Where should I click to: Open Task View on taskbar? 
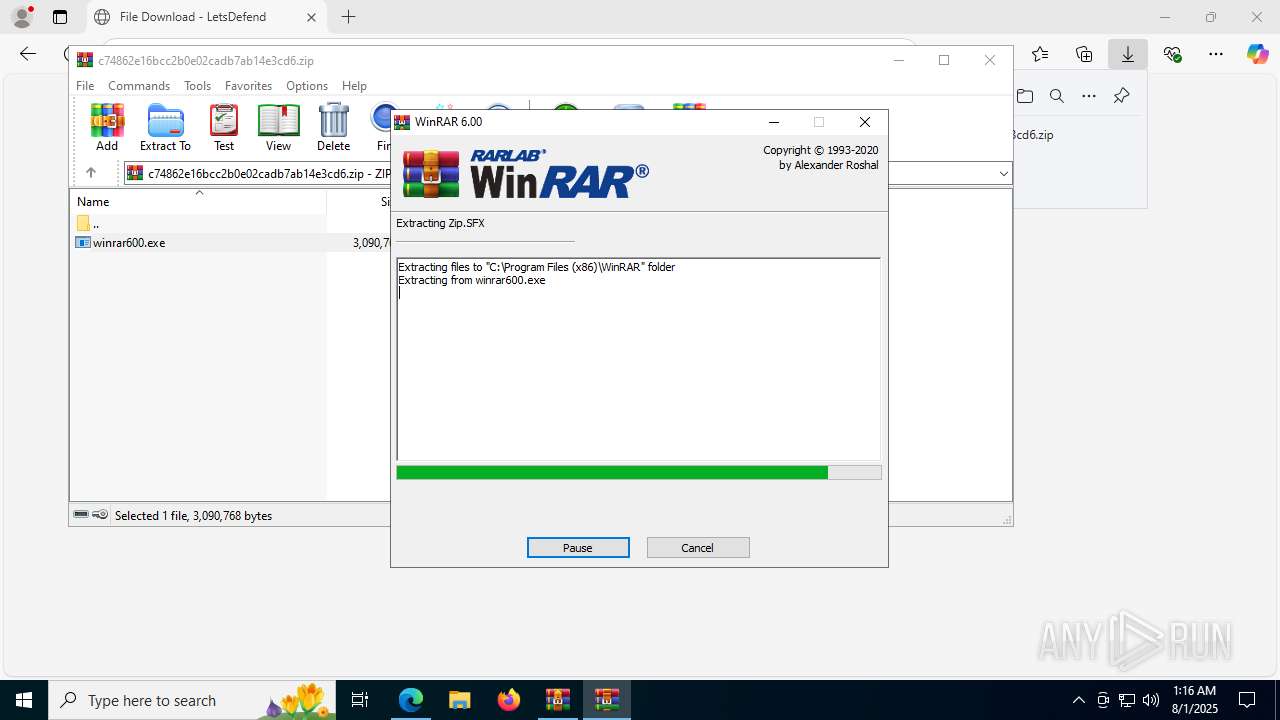pyautogui.click(x=361, y=700)
